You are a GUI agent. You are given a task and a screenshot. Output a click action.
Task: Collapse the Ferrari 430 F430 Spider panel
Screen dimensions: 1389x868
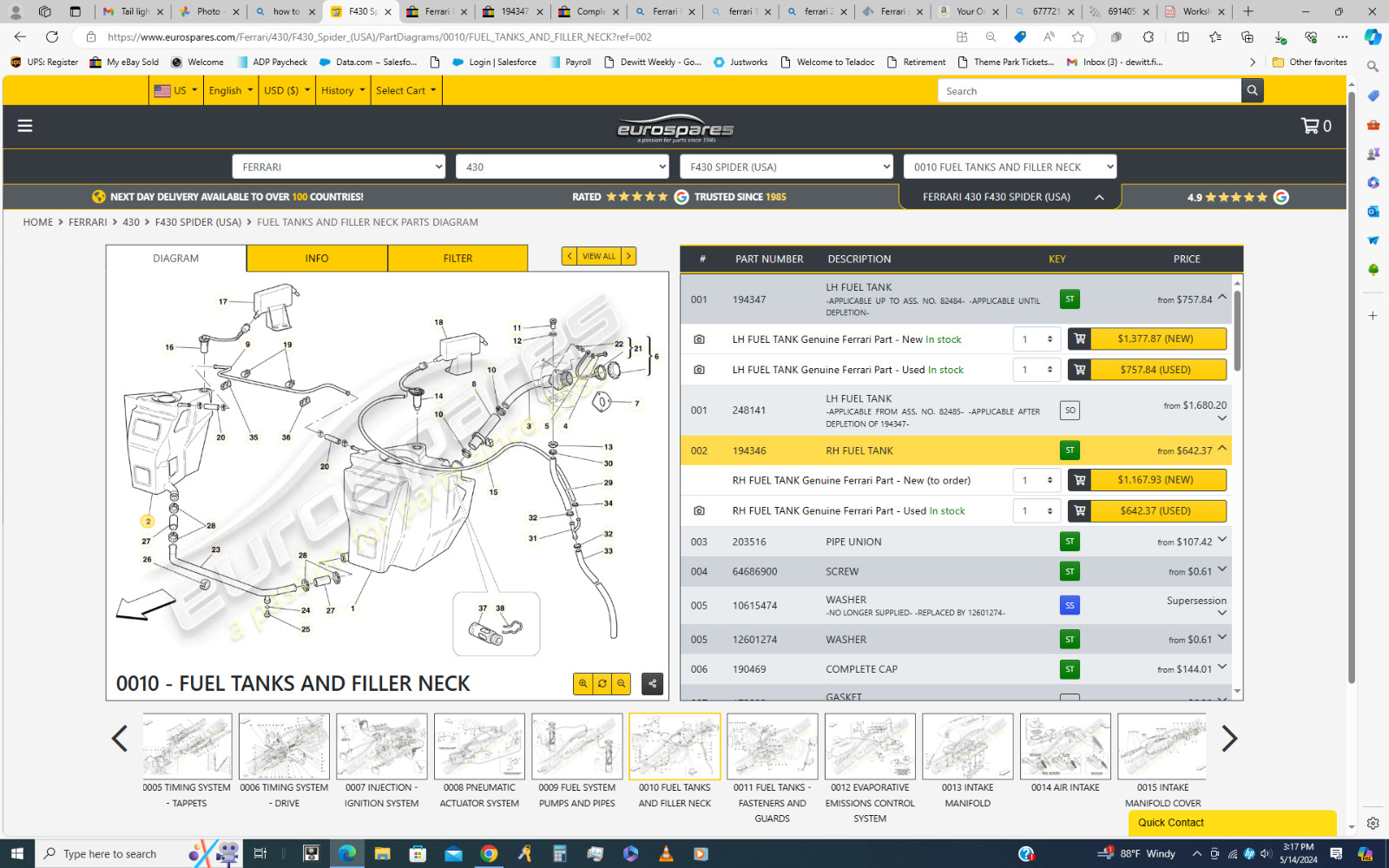[1099, 197]
